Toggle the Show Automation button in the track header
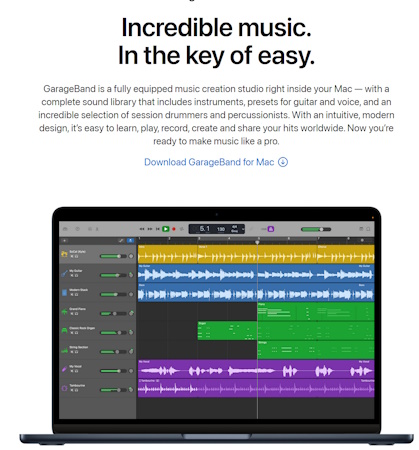 tap(121, 240)
